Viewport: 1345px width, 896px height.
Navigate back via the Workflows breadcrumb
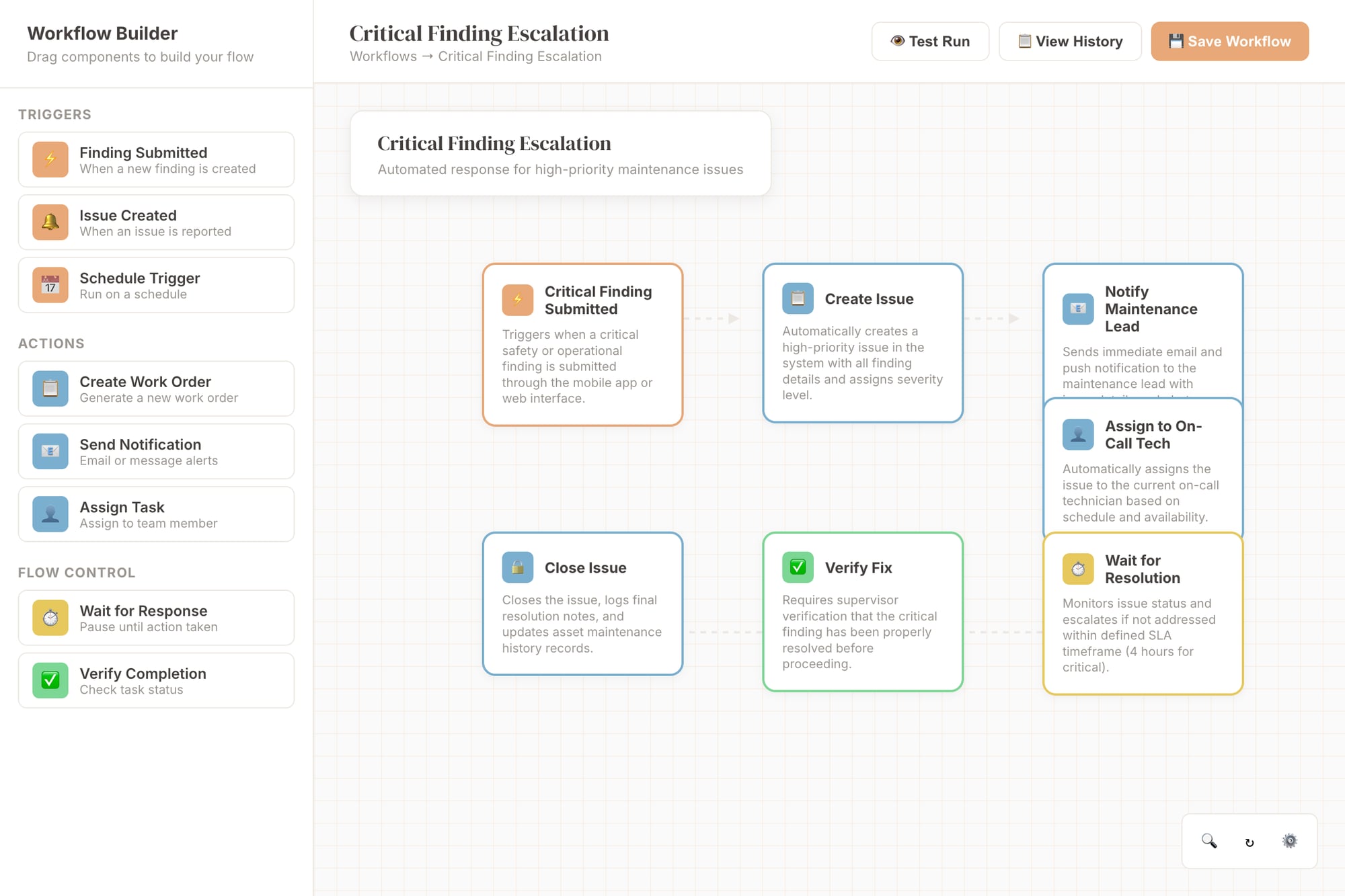(x=382, y=56)
